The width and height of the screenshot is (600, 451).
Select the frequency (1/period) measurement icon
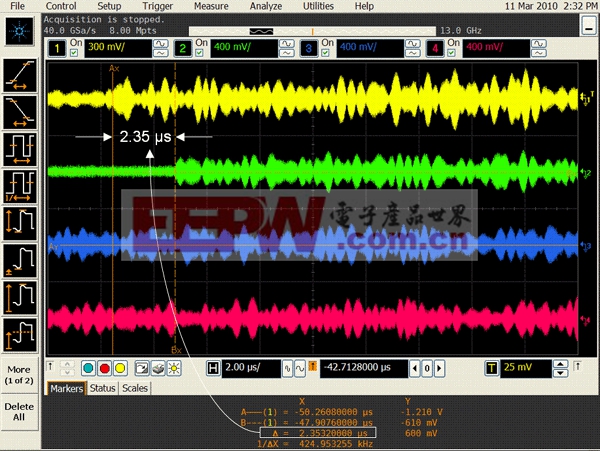[20, 187]
